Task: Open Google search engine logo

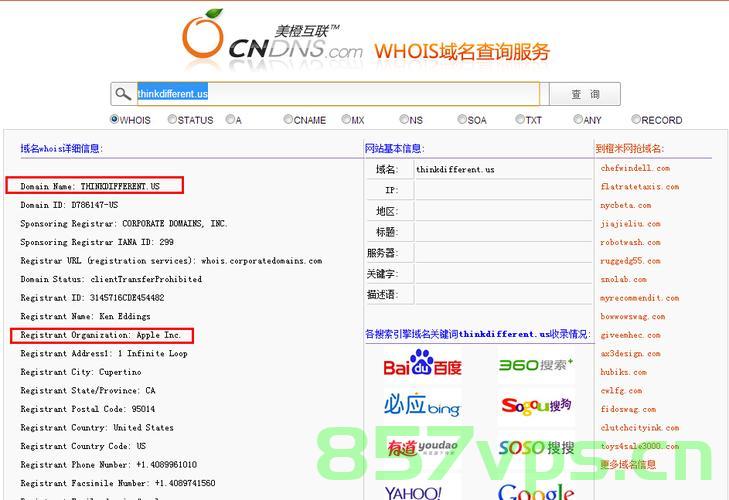Action: tap(536, 492)
